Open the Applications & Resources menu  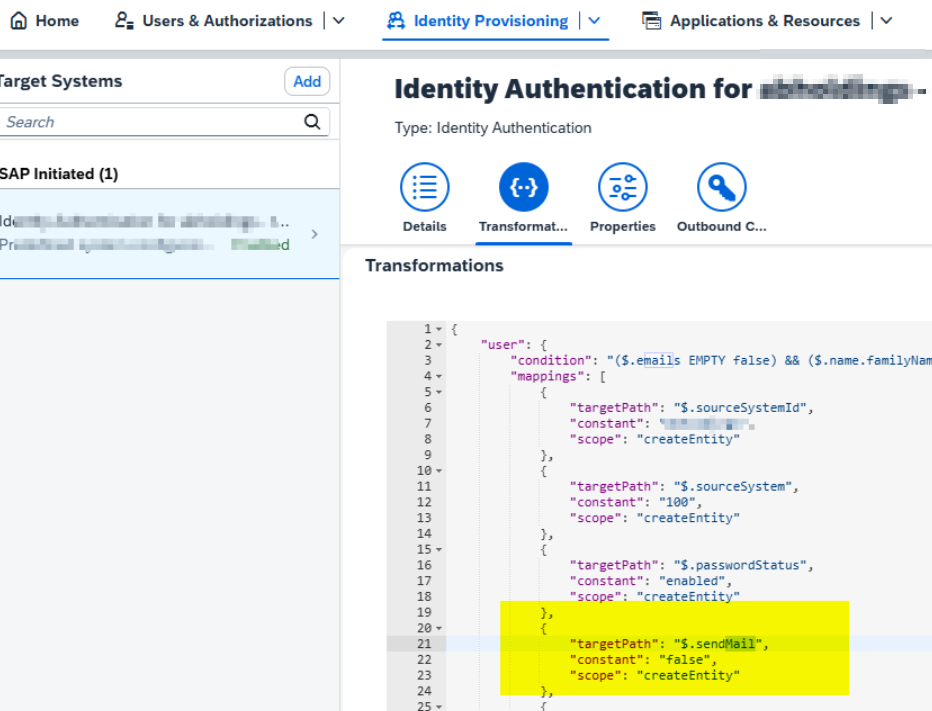765,21
